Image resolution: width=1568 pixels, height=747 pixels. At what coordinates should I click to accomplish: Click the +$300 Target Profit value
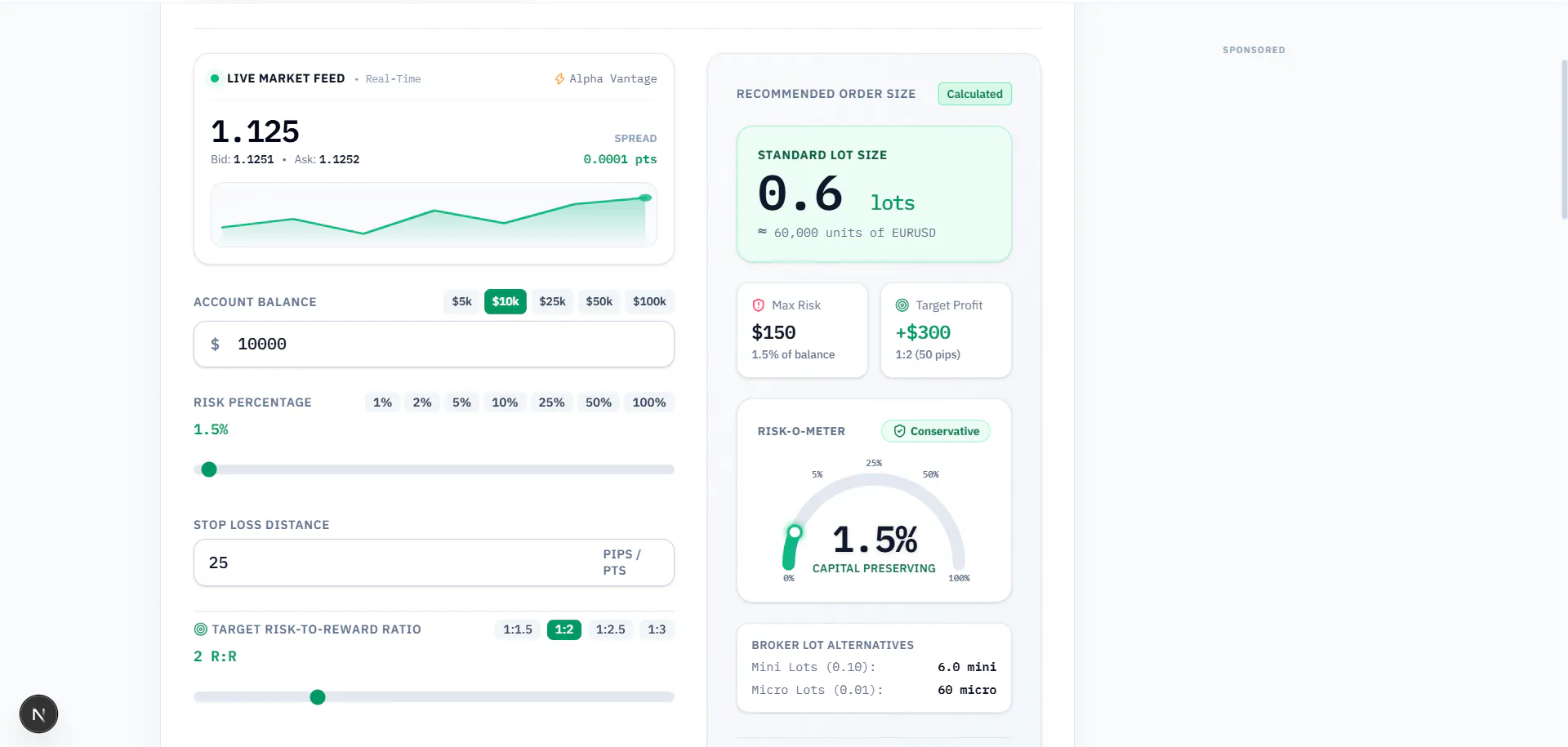point(923,332)
